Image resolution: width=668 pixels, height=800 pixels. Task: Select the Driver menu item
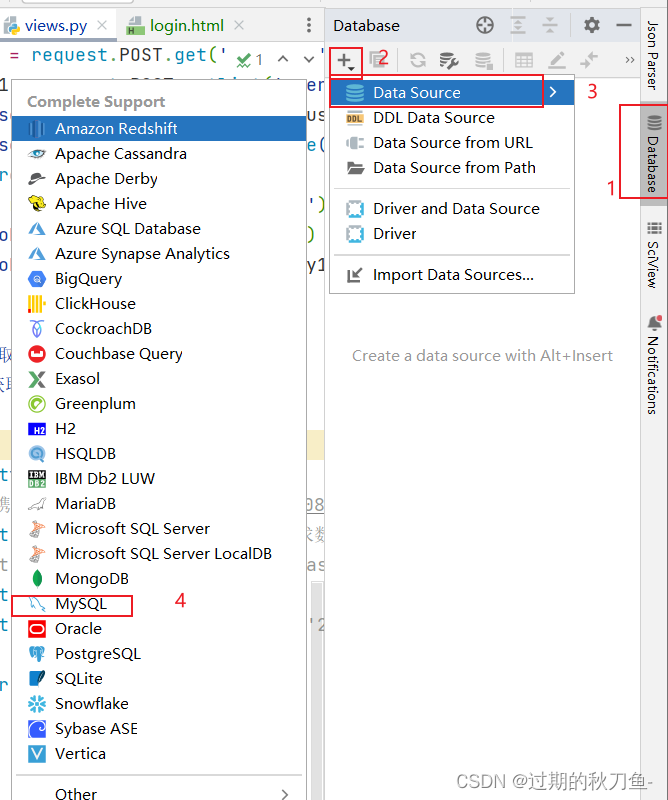click(452, 234)
